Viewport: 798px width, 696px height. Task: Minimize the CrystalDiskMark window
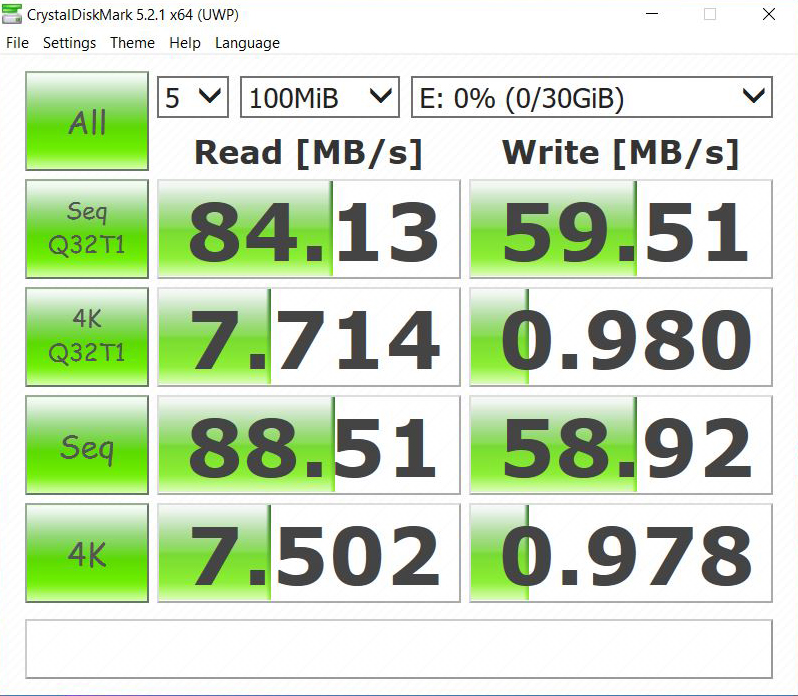tap(651, 15)
